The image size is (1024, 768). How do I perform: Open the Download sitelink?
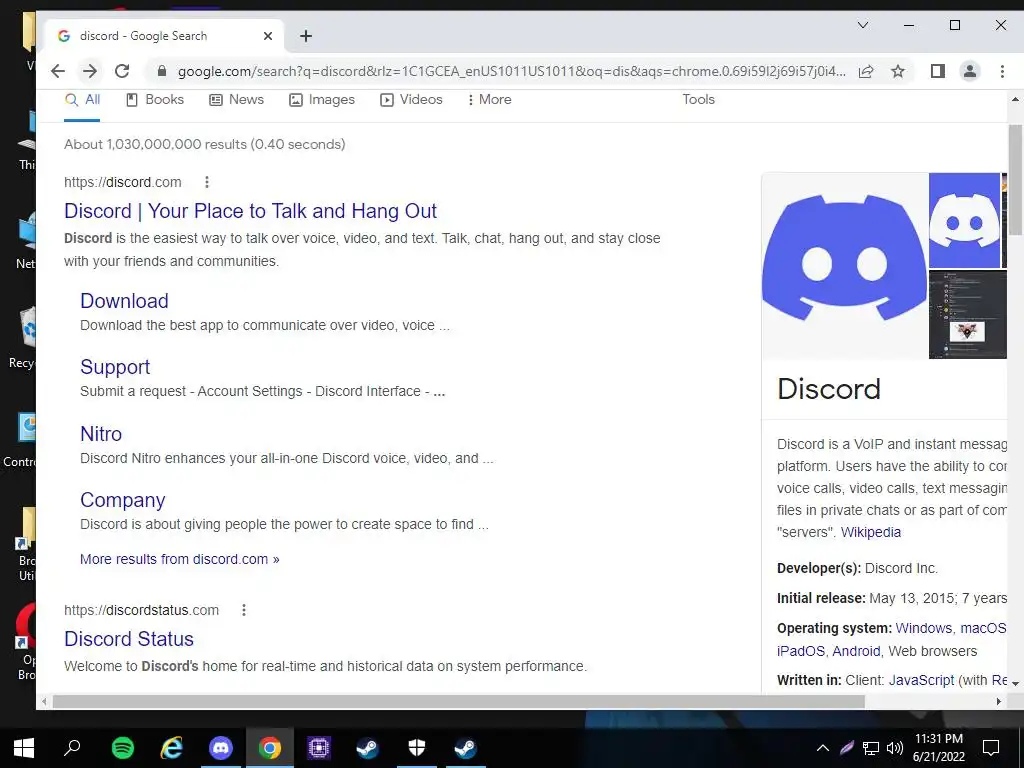pyautogui.click(x=124, y=301)
